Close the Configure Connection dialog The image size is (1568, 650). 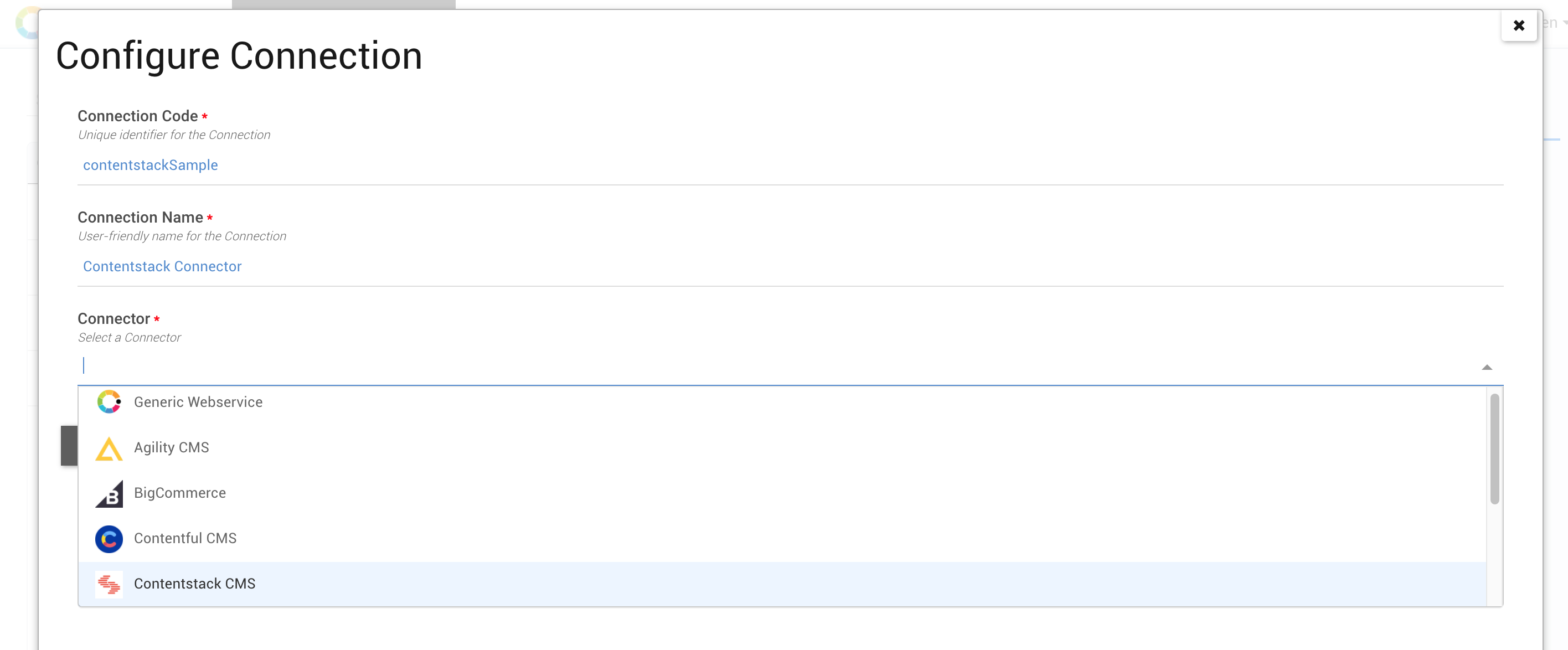(x=1519, y=25)
